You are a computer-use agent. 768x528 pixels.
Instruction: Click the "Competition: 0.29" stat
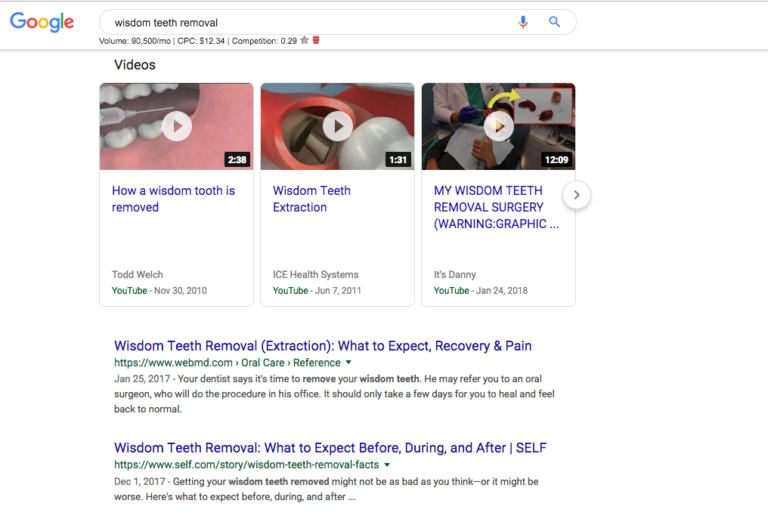264,41
